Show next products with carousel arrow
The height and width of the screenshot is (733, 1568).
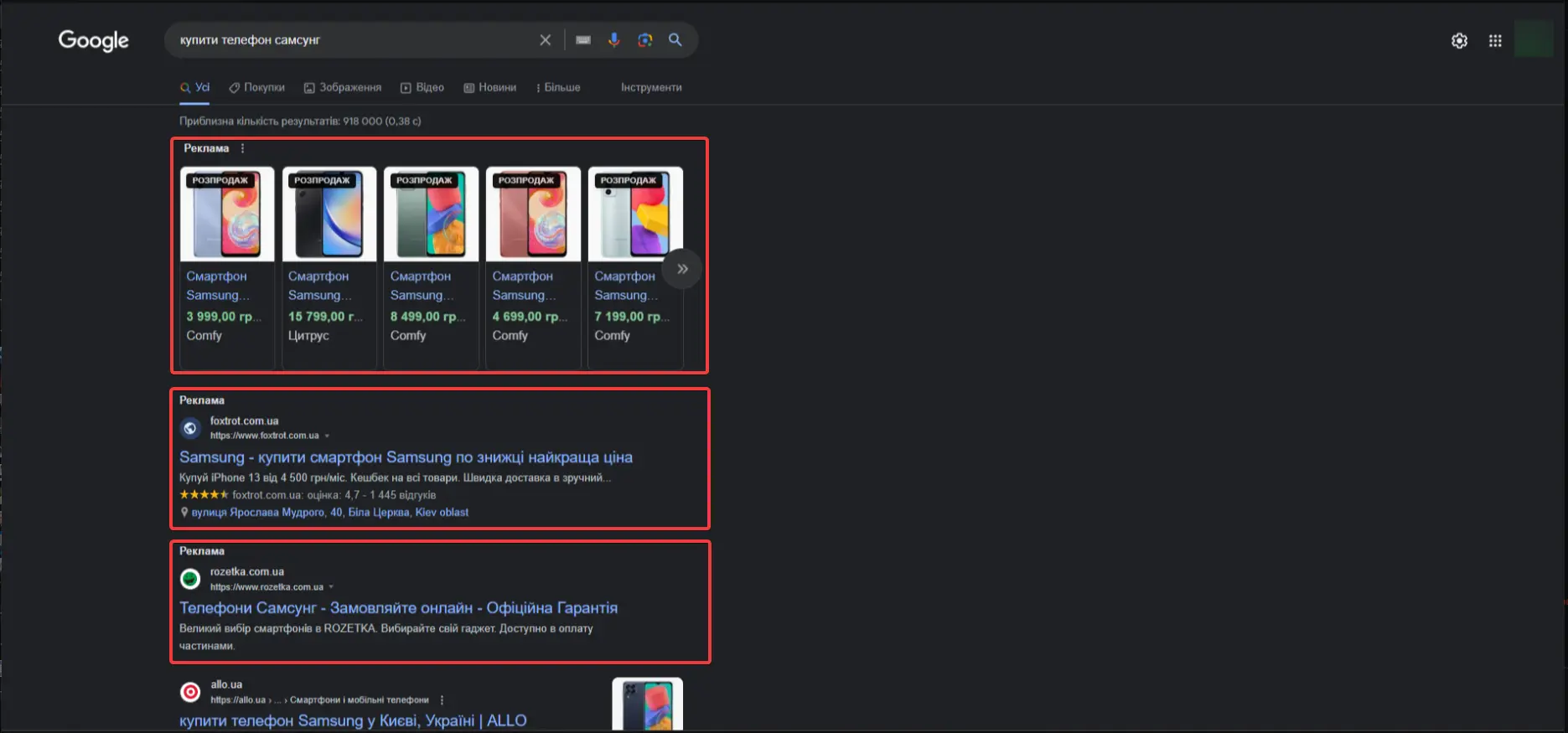(x=682, y=269)
